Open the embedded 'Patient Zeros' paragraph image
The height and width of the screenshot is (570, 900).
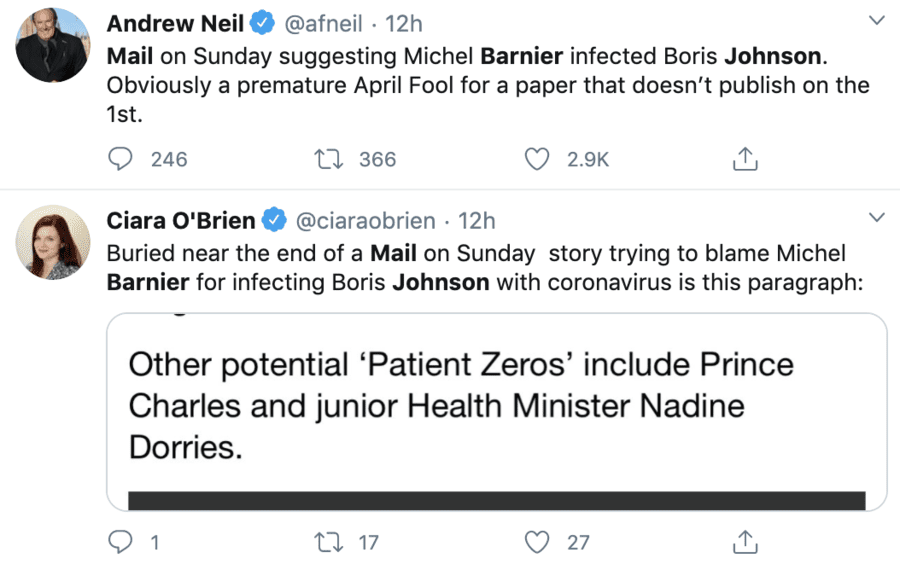coord(496,412)
